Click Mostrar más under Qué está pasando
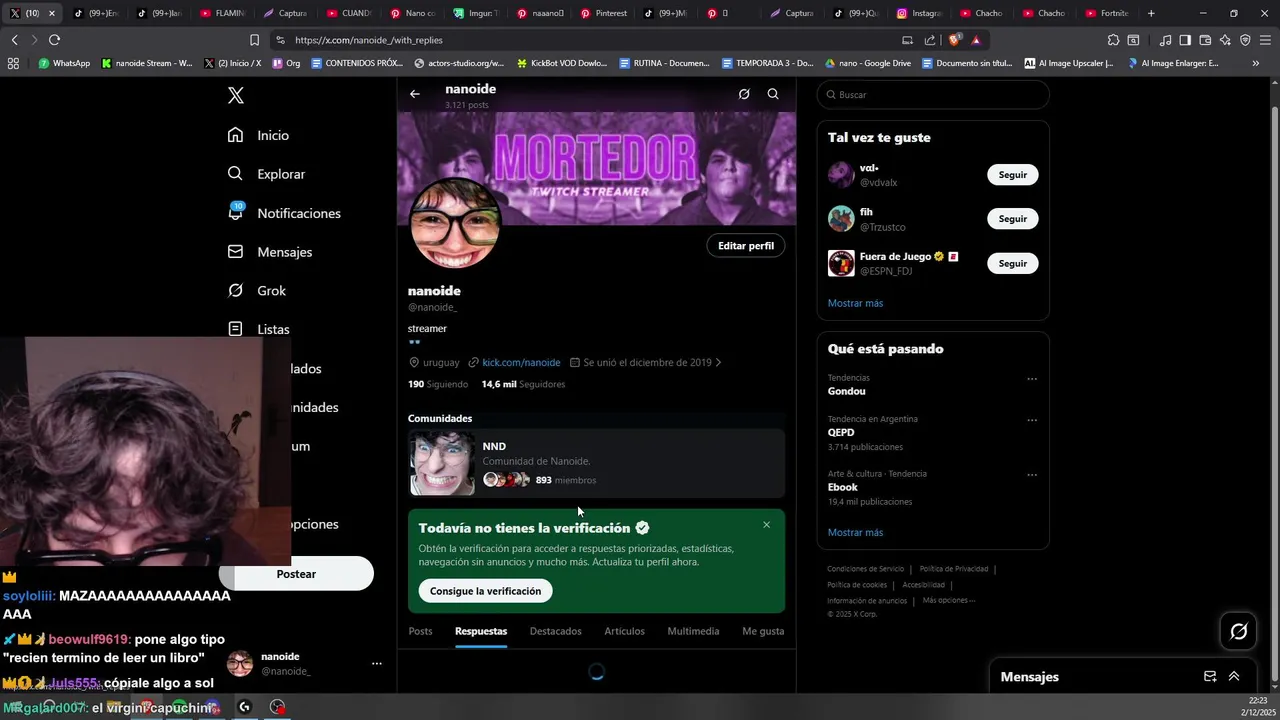The image size is (1280, 720). pyautogui.click(x=855, y=533)
